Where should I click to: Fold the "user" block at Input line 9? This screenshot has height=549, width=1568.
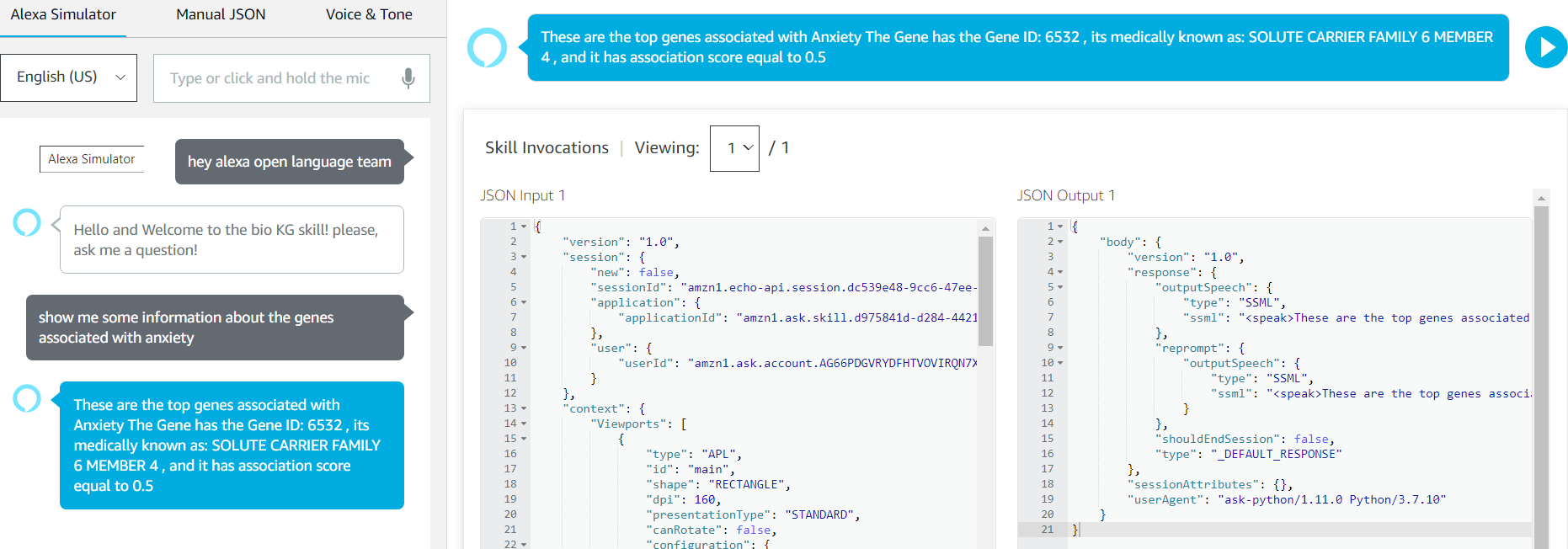[524, 348]
